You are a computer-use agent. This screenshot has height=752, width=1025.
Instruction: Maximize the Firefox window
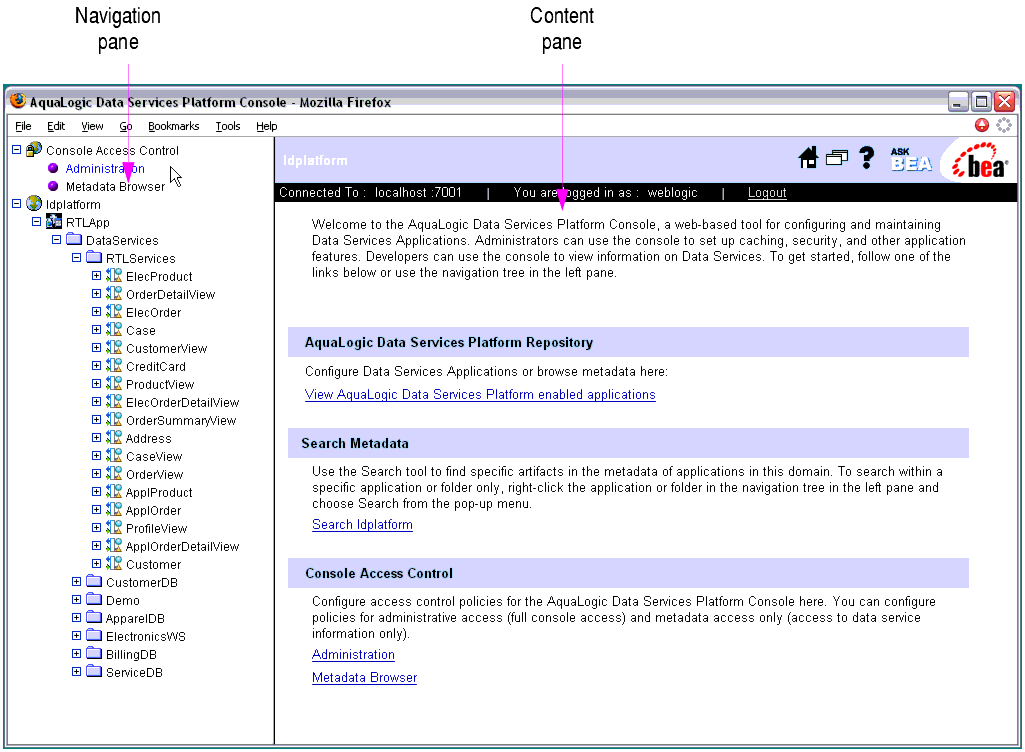pos(981,102)
